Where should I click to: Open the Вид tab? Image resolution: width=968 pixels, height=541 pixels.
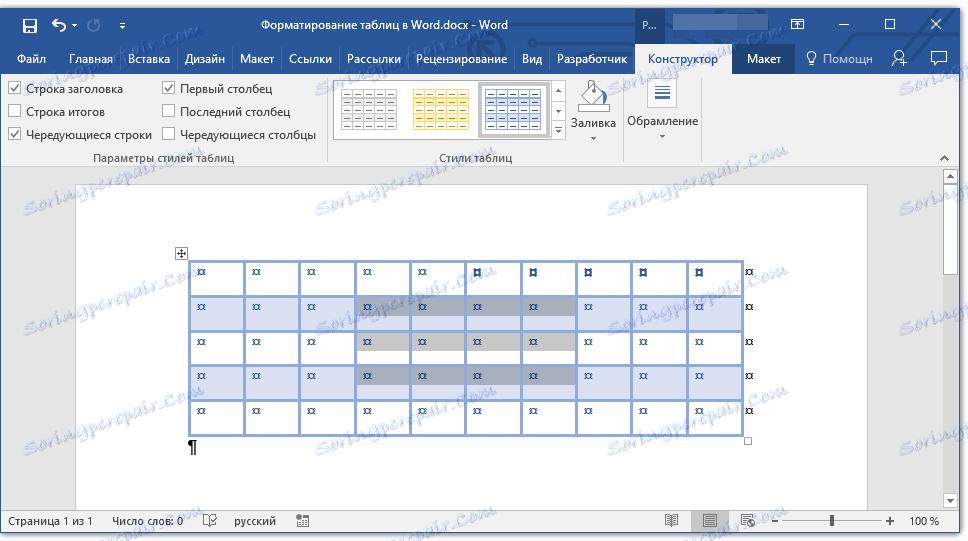coord(532,59)
